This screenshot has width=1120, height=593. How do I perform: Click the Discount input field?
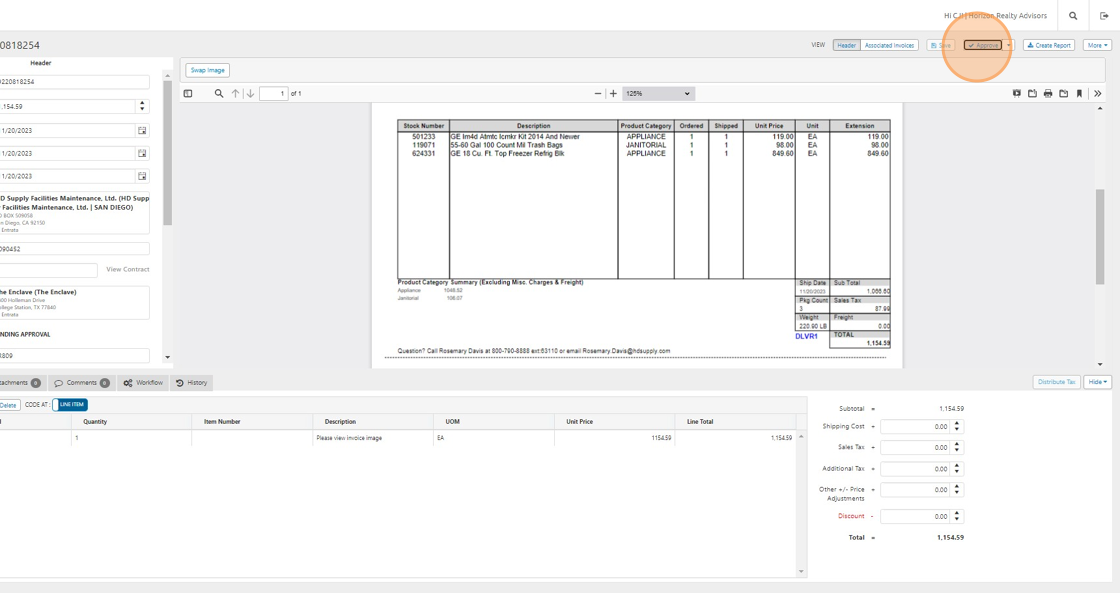pyautogui.click(x=916, y=516)
